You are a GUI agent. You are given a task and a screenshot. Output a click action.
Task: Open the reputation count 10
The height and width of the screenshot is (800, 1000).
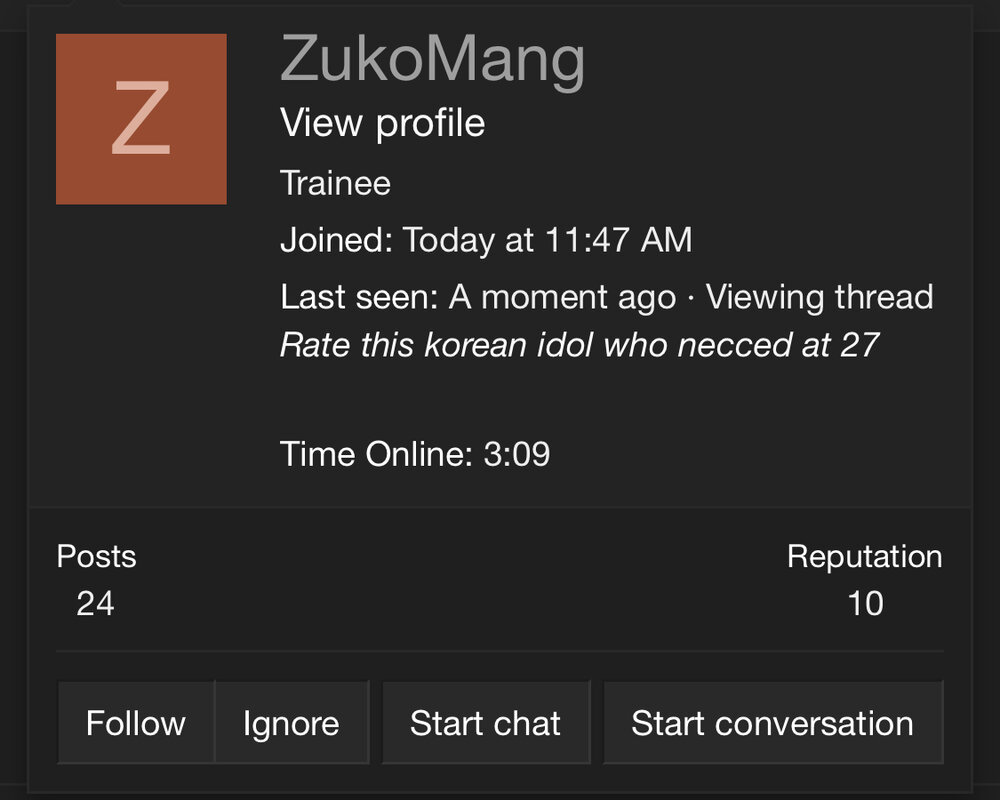click(865, 603)
